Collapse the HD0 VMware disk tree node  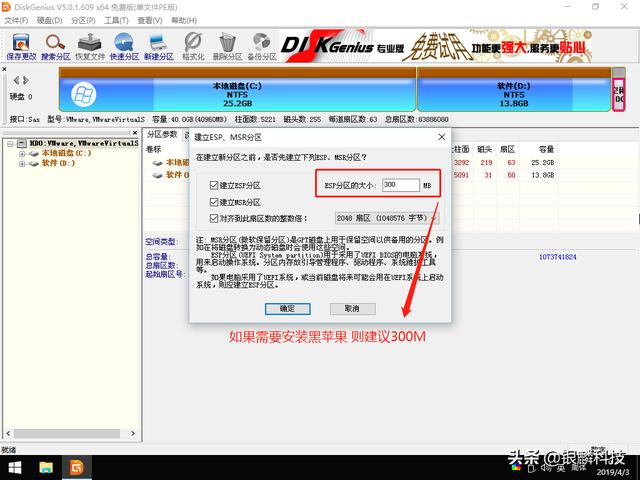[10, 144]
